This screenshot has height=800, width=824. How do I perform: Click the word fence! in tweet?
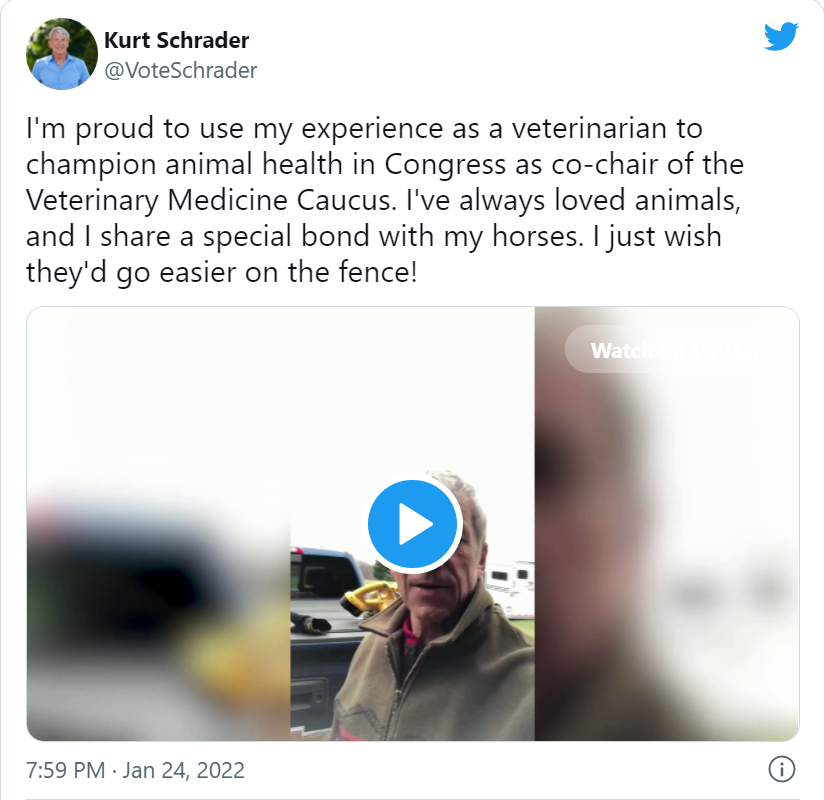tap(378, 272)
